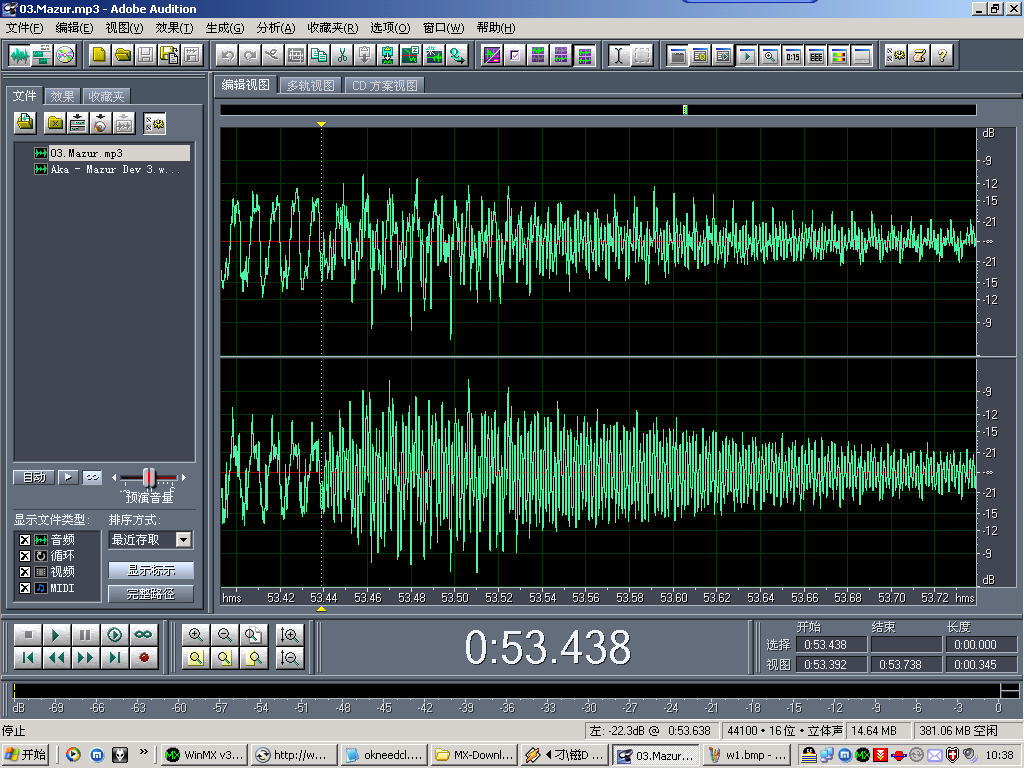Select the marquee selection tool
The height and width of the screenshot is (768, 1024).
tap(642, 56)
